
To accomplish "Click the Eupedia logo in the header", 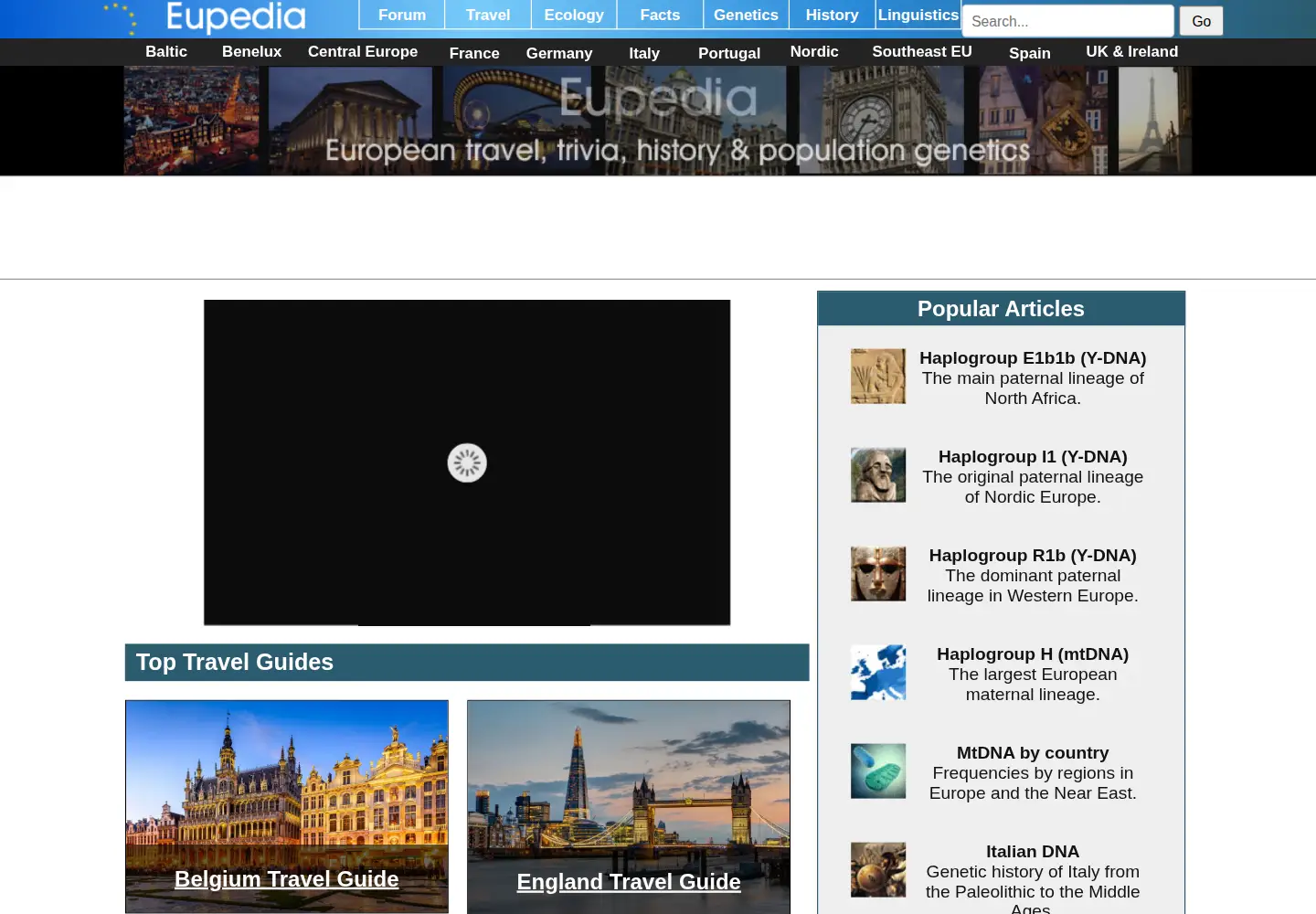I will pos(205,17).
